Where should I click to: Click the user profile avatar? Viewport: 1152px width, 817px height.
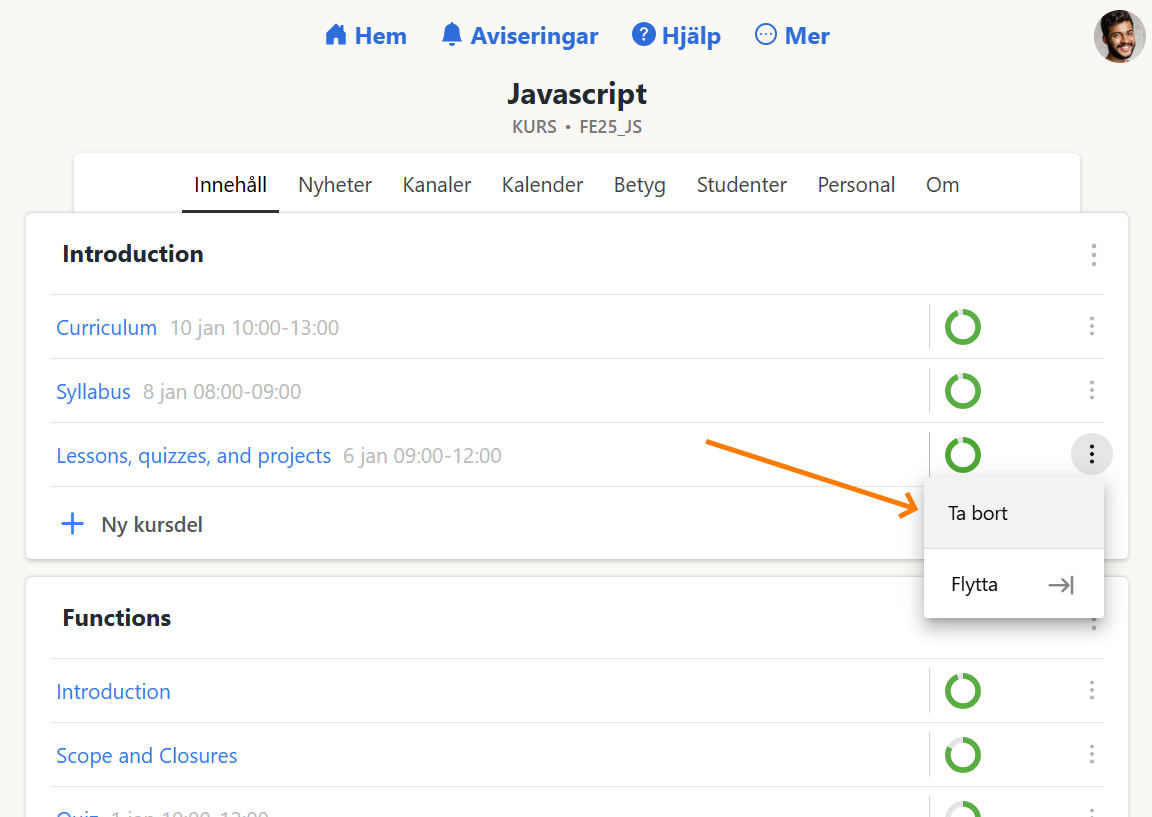click(x=1119, y=37)
